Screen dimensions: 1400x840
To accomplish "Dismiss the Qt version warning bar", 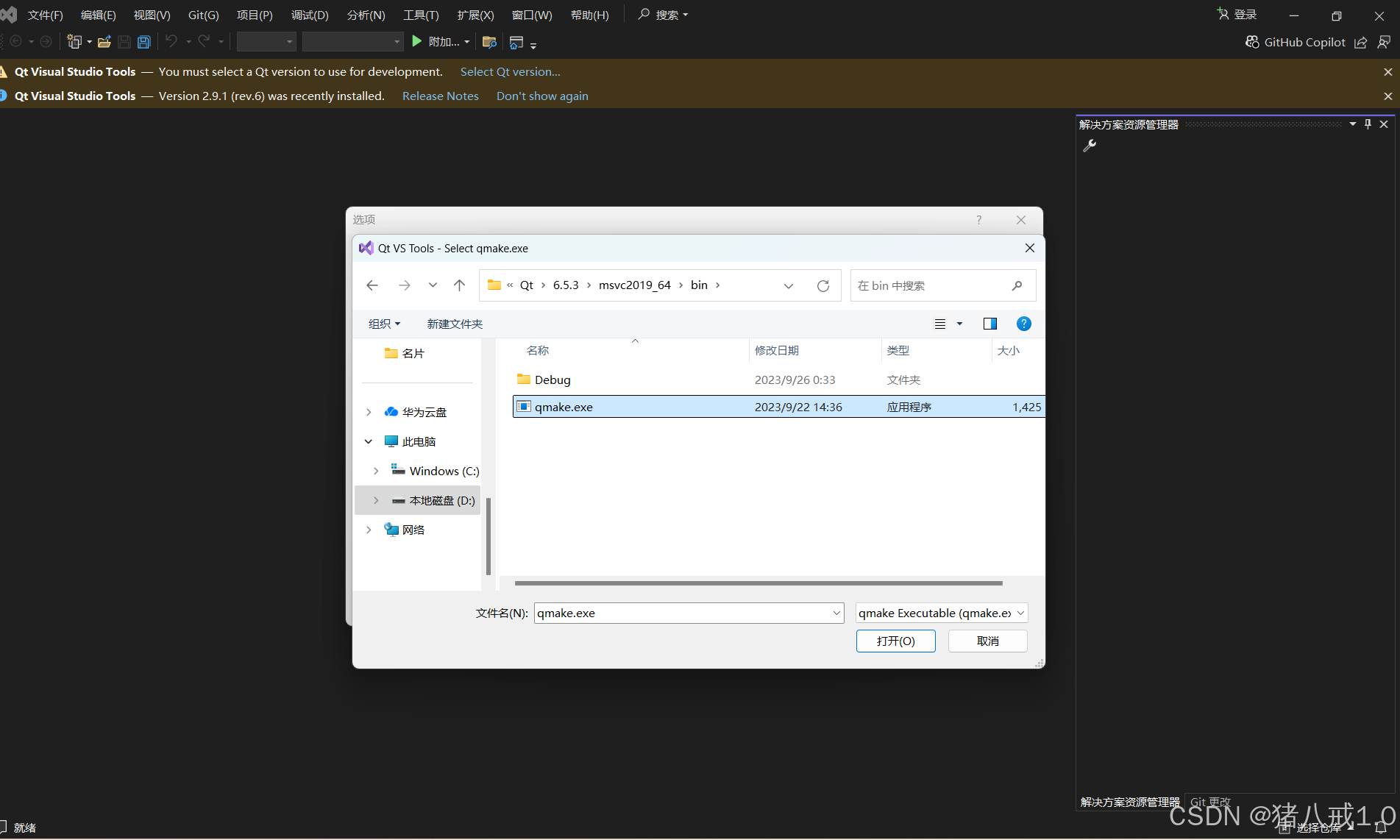I will click(x=1387, y=71).
